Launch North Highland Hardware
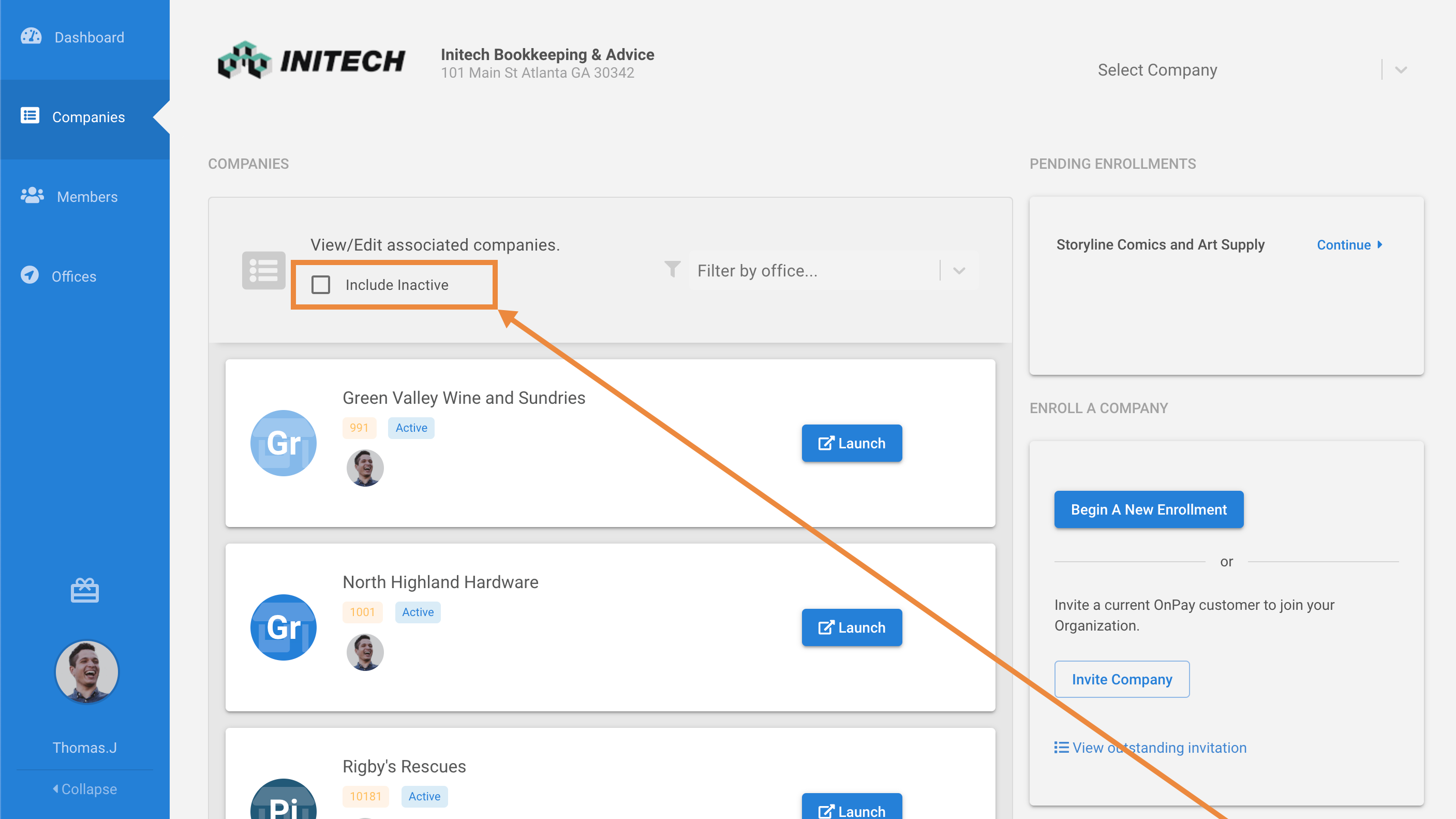Image resolution: width=1456 pixels, height=819 pixels. pyautogui.click(x=852, y=628)
